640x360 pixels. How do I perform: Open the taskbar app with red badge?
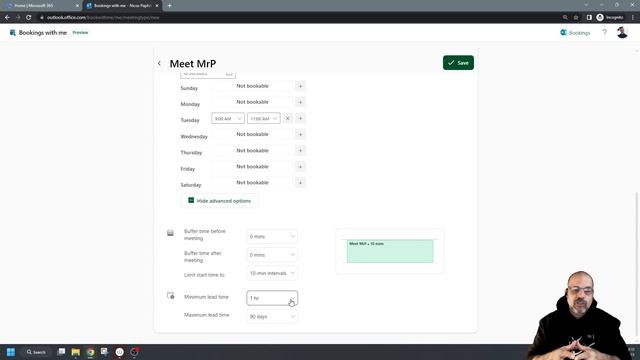tap(134, 352)
